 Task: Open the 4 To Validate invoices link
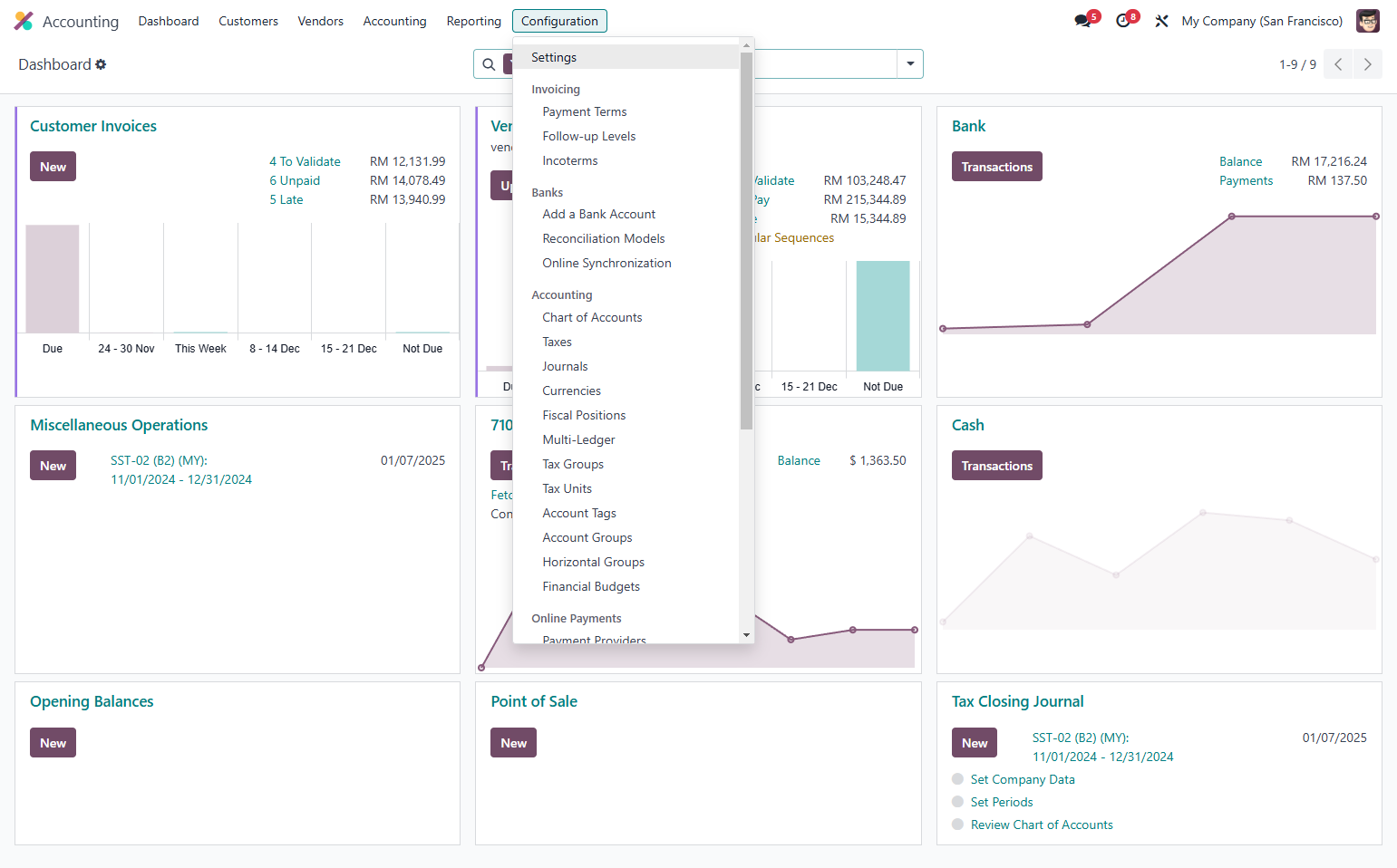click(305, 161)
